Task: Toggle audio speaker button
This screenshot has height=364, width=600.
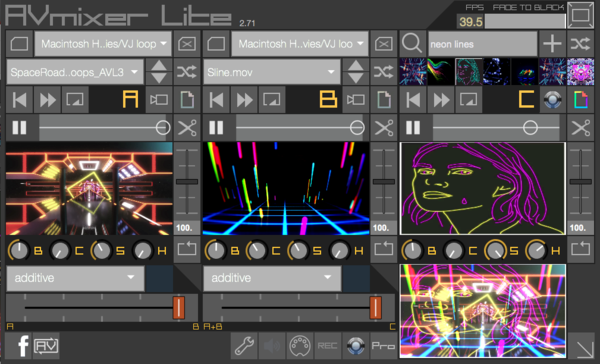Action: click(x=272, y=346)
